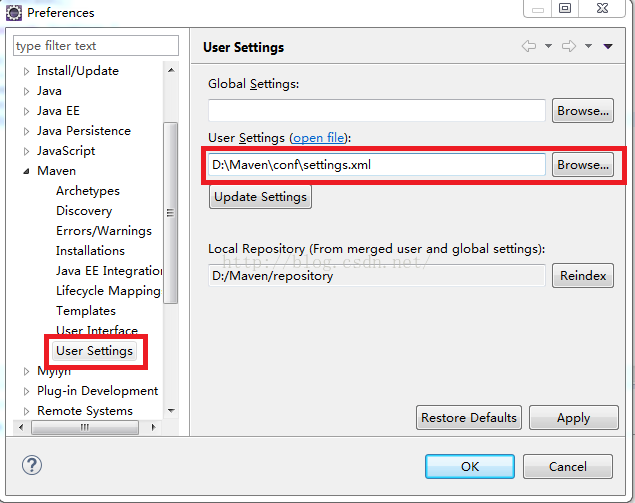The width and height of the screenshot is (635, 503).
Task: Expand the Install/Update tree node
Action: (26, 72)
